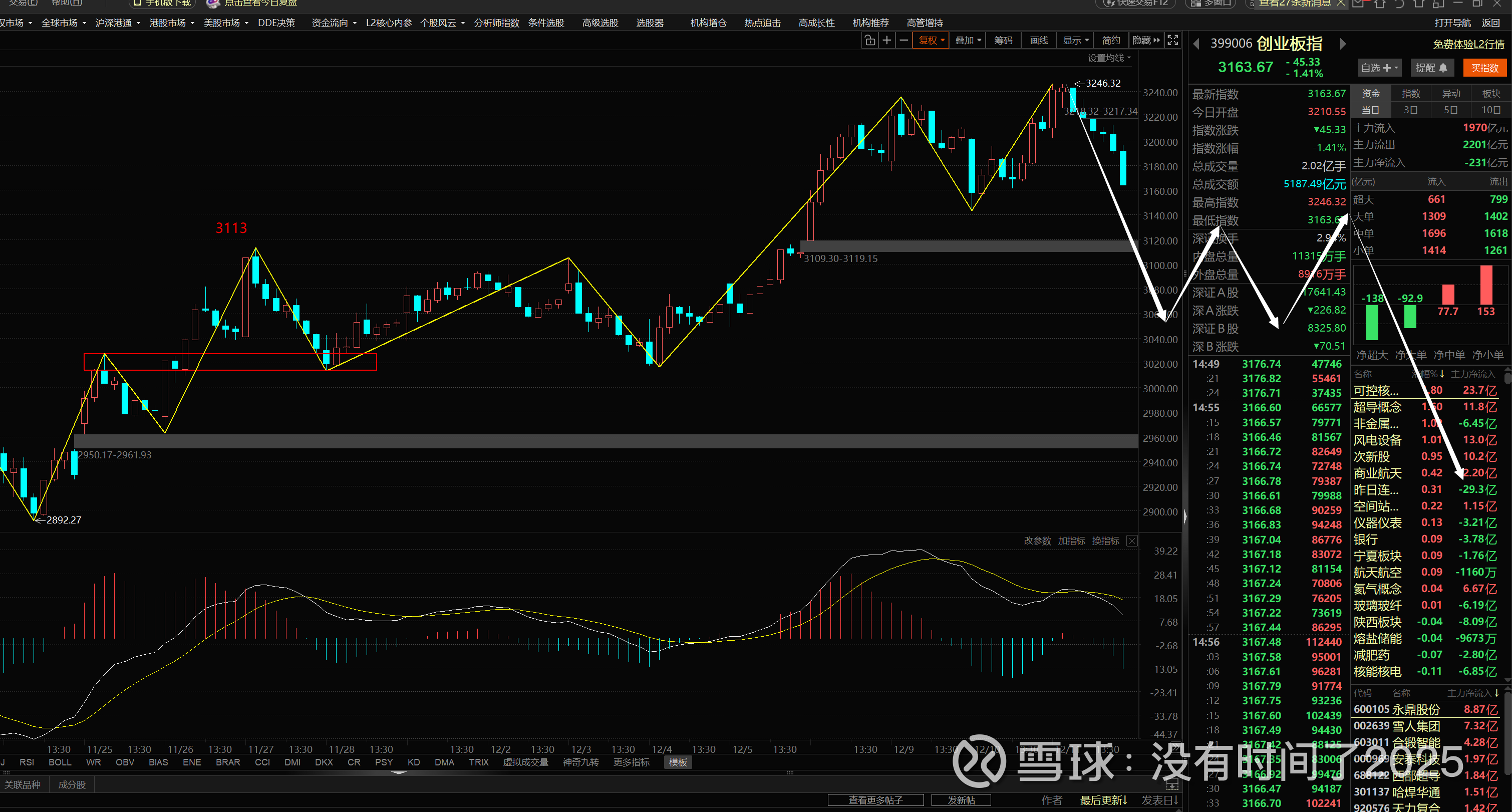The image size is (1512, 812).
Task: Toggle the 筹码 chip distribution display
Action: (x=1003, y=41)
